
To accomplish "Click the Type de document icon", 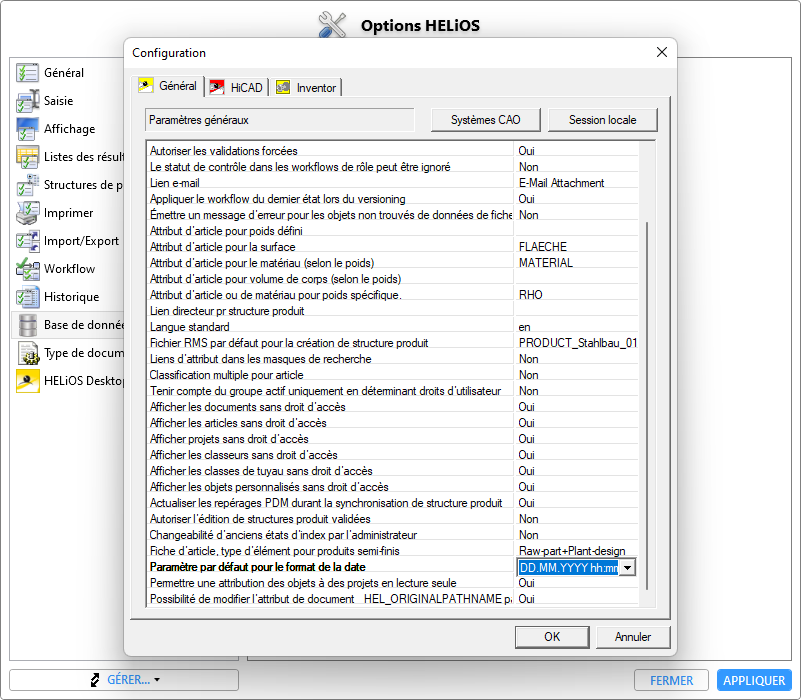I will [27, 353].
